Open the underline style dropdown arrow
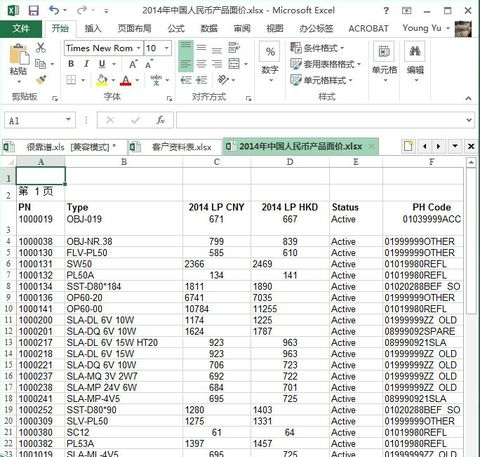The image size is (480, 457). 114,64
